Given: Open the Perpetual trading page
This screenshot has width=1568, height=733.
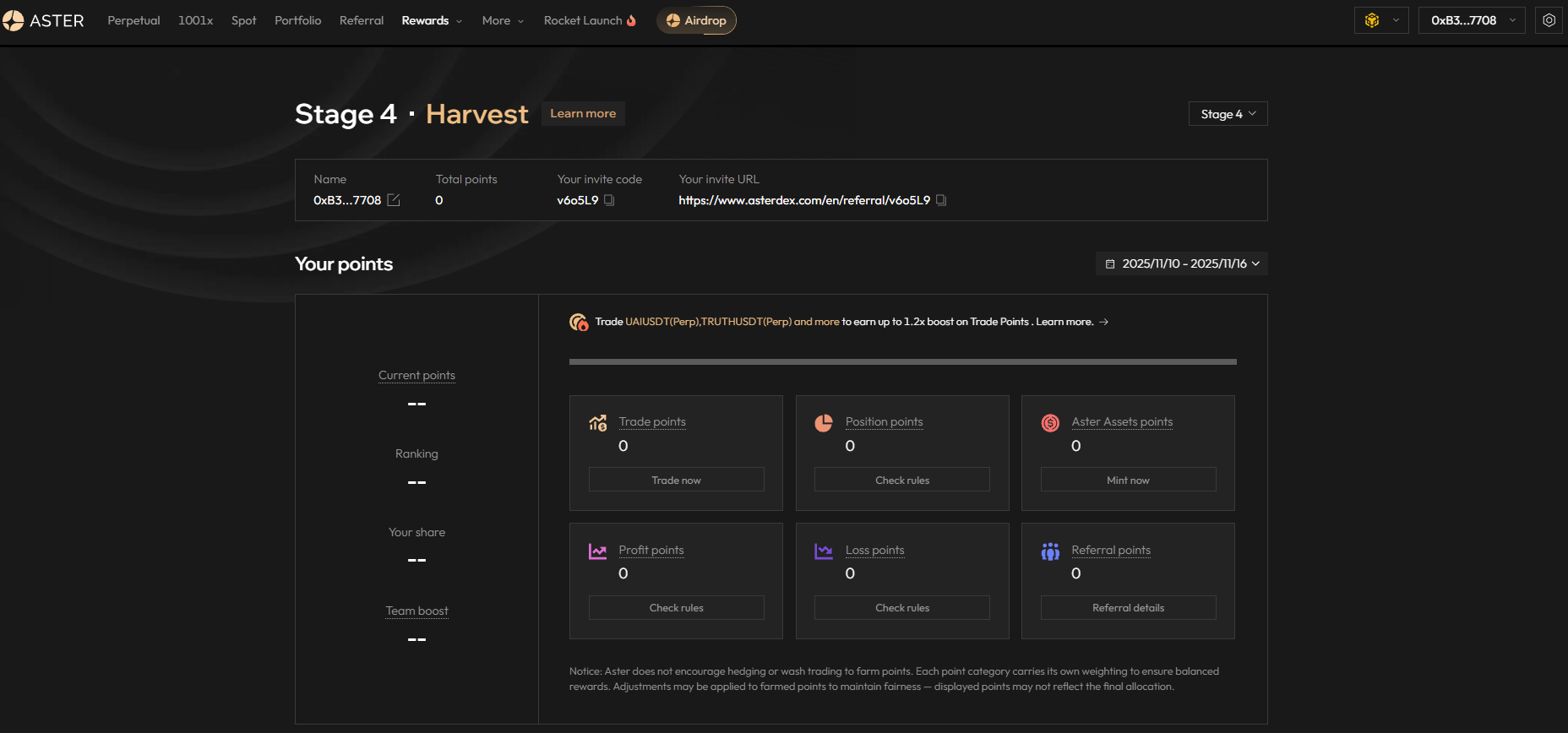Looking at the screenshot, I should (133, 20).
